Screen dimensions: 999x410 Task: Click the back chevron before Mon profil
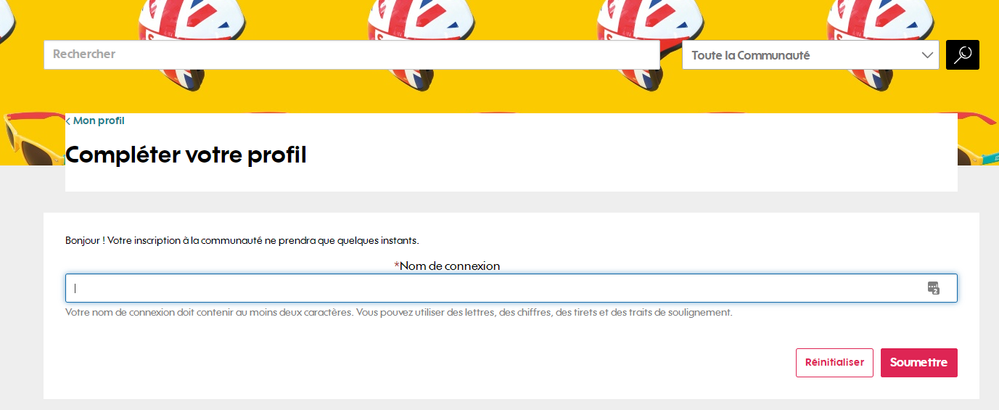(x=68, y=121)
